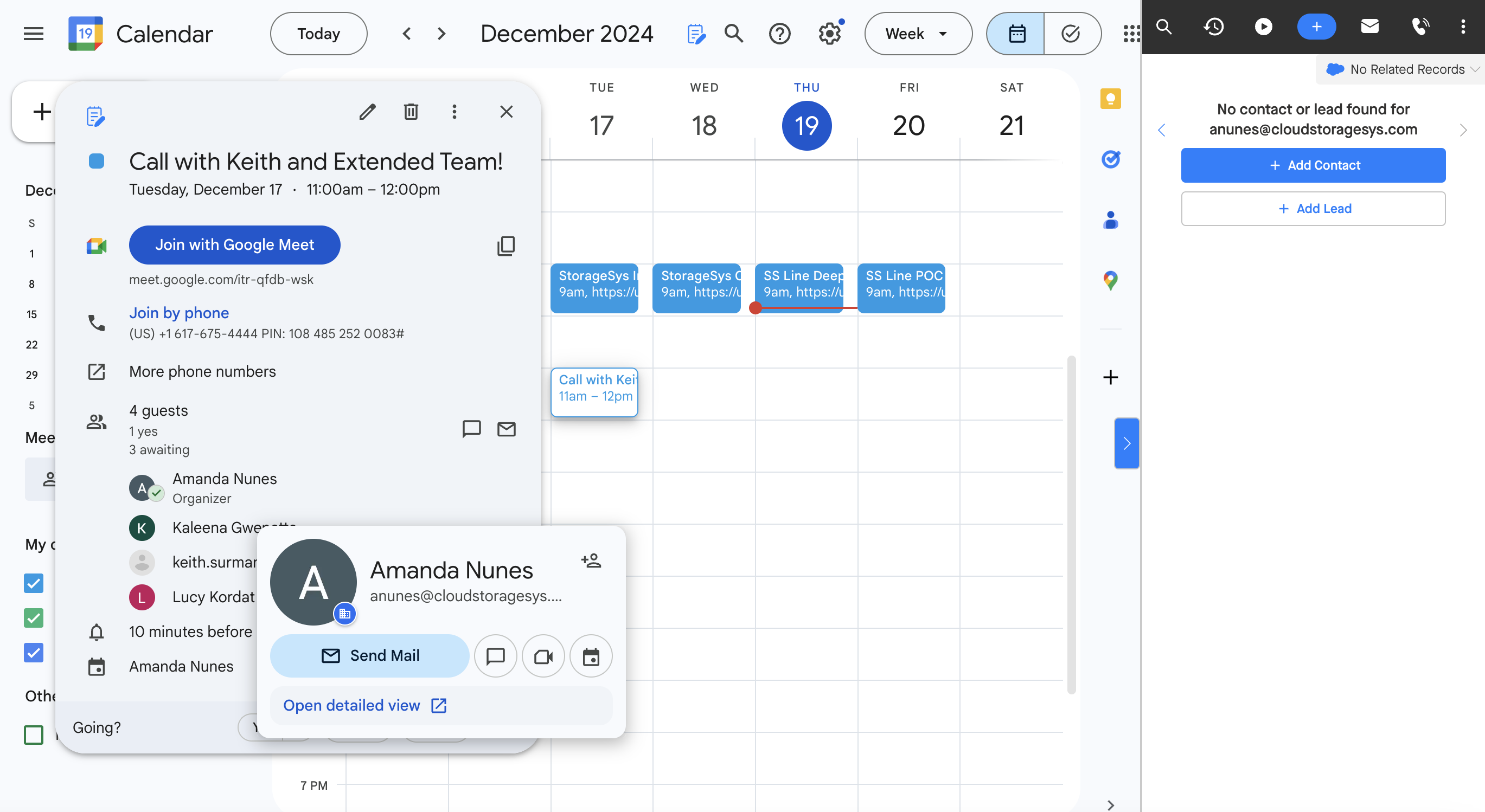Click add to contacts icon for Amanda Nunes
This screenshot has width=1485, height=812.
pyautogui.click(x=591, y=560)
